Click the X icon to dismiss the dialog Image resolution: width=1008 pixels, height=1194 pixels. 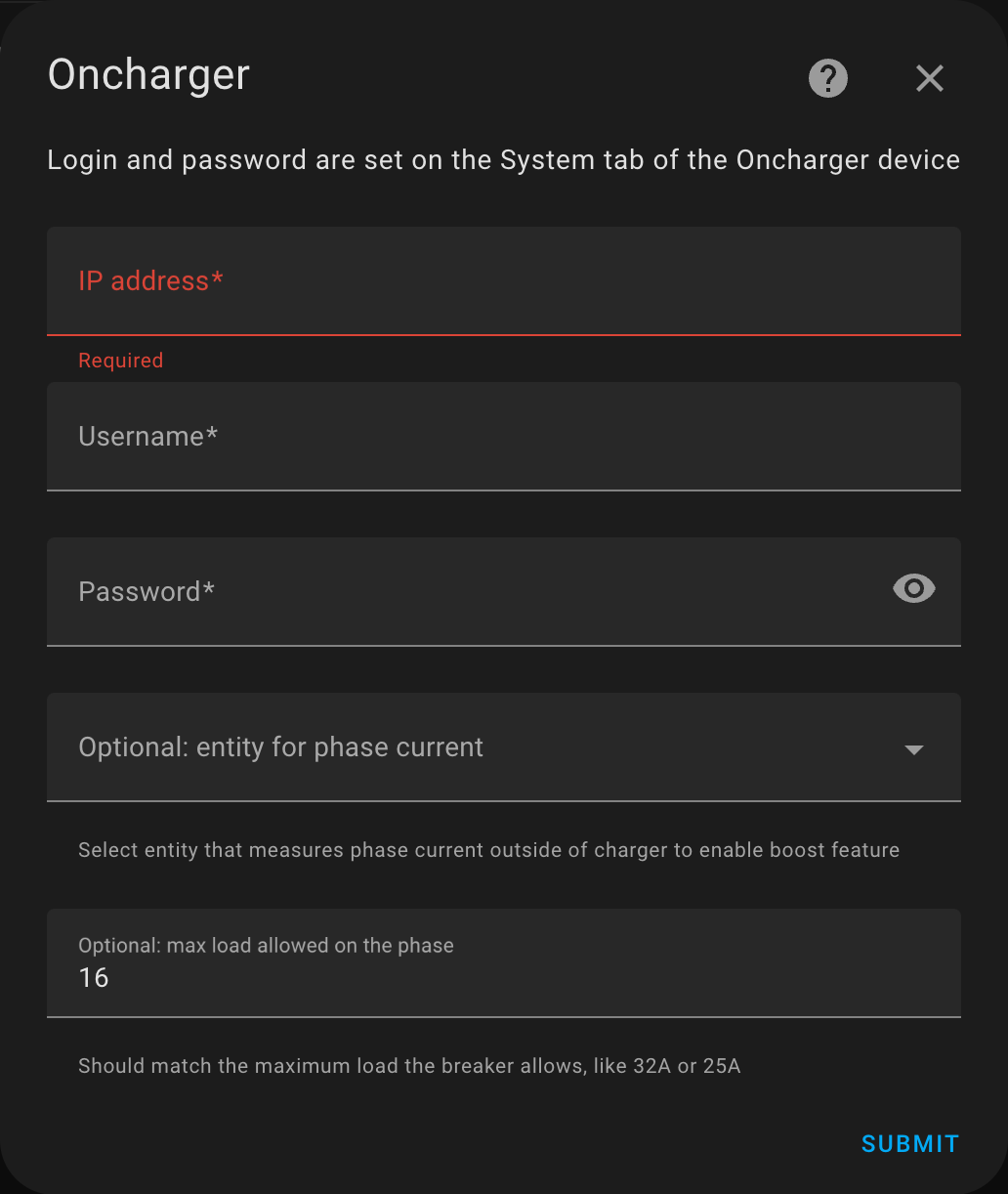pos(929,78)
